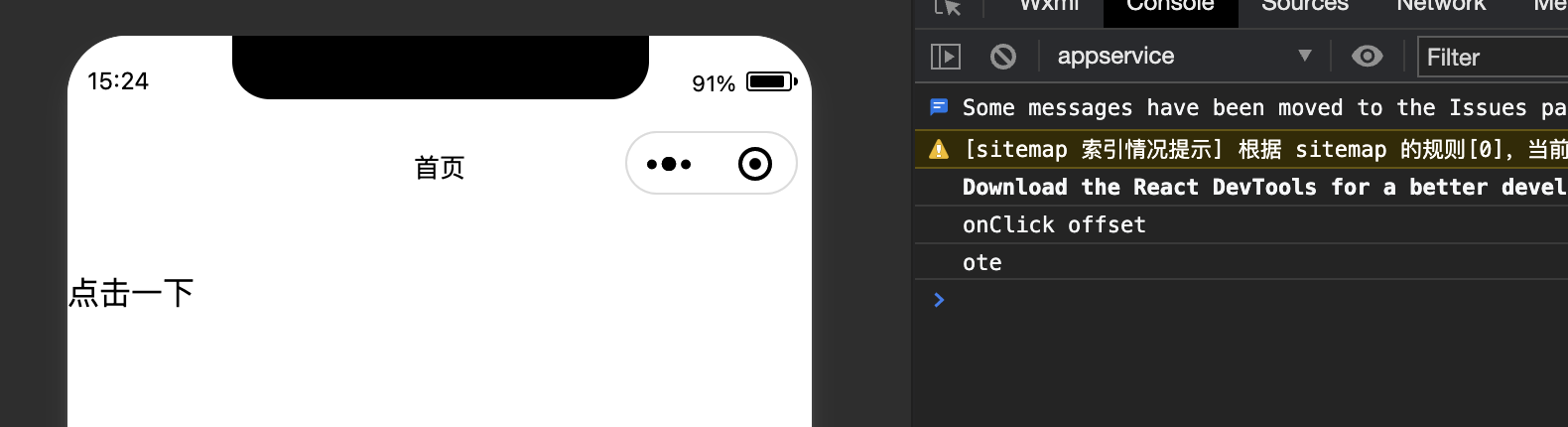Click the blue console prompt chevron

click(x=939, y=300)
